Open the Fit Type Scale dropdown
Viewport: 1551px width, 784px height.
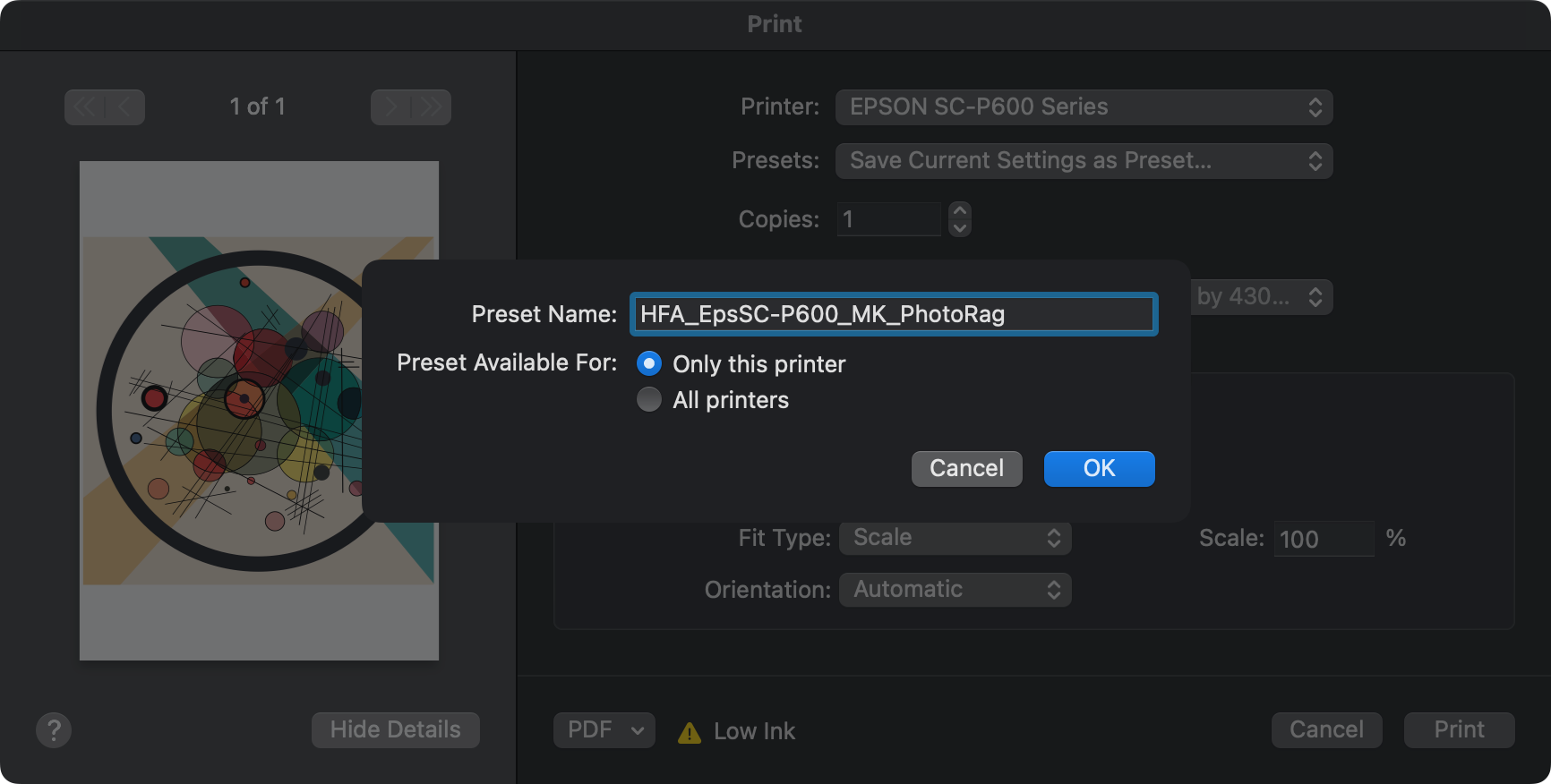pyautogui.click(x=955, y=538)
